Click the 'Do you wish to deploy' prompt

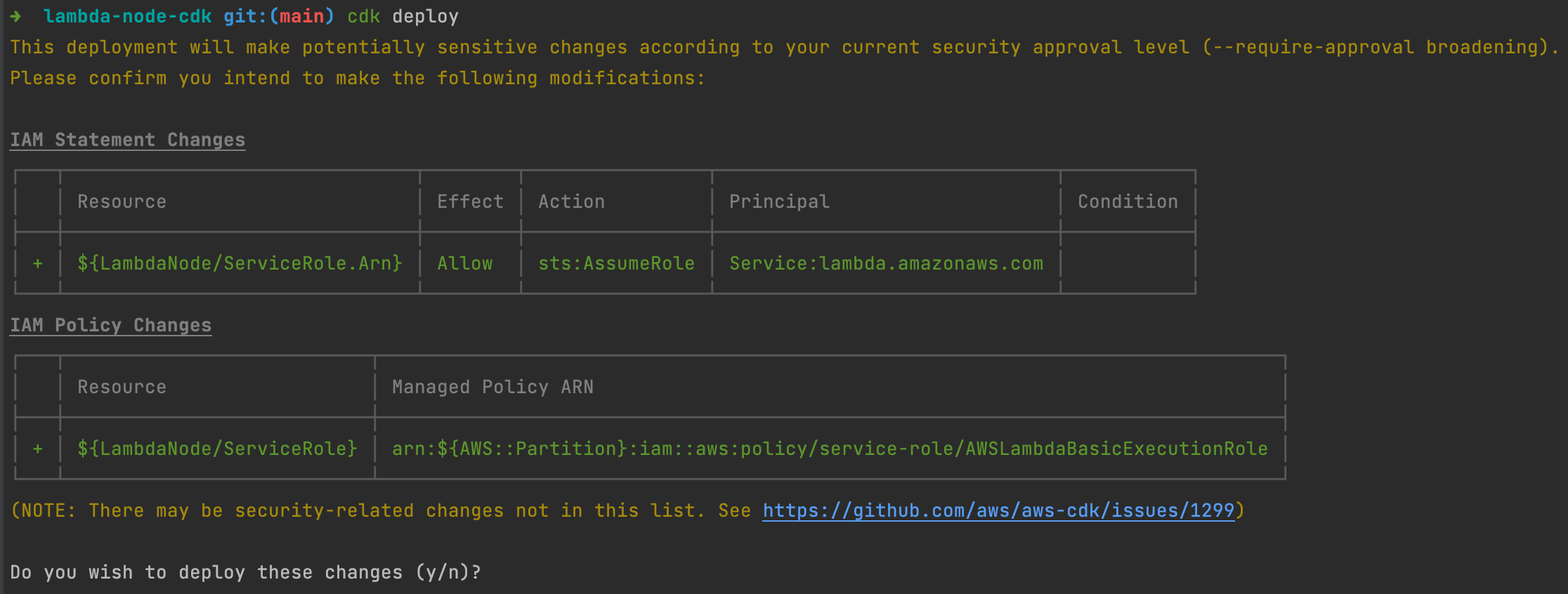246,572
